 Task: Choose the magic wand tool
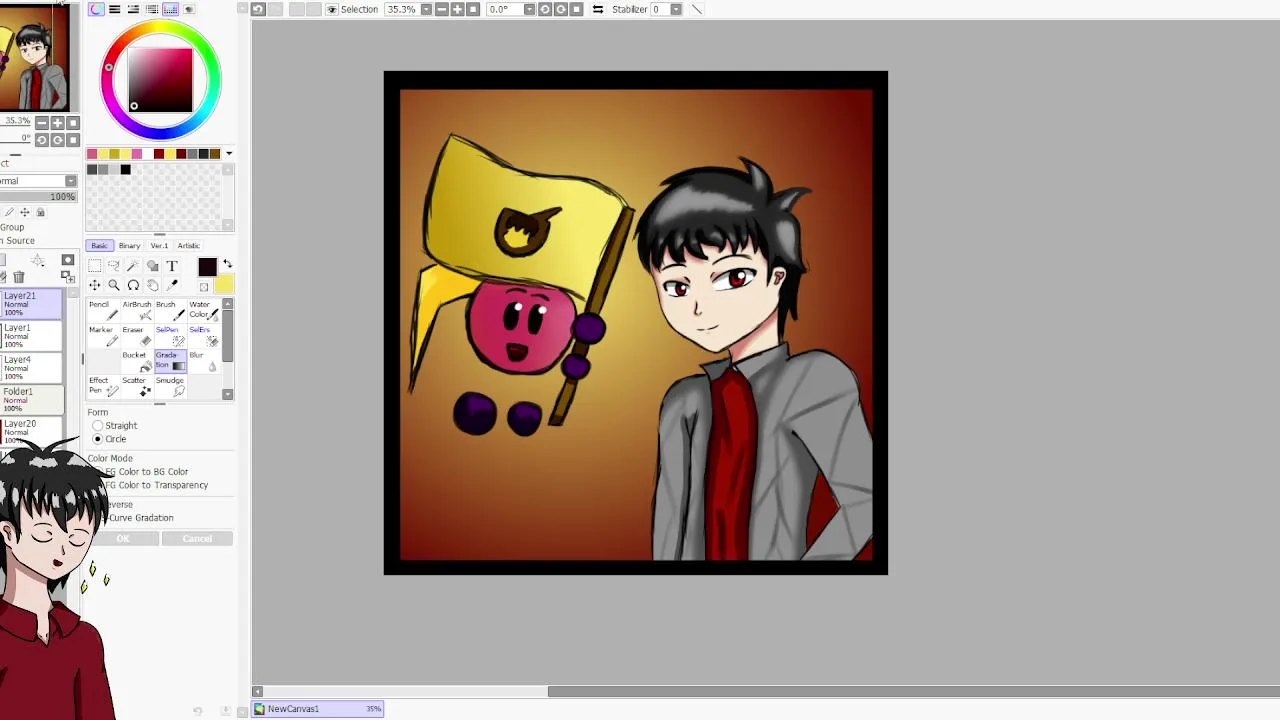tap(133, 266)
